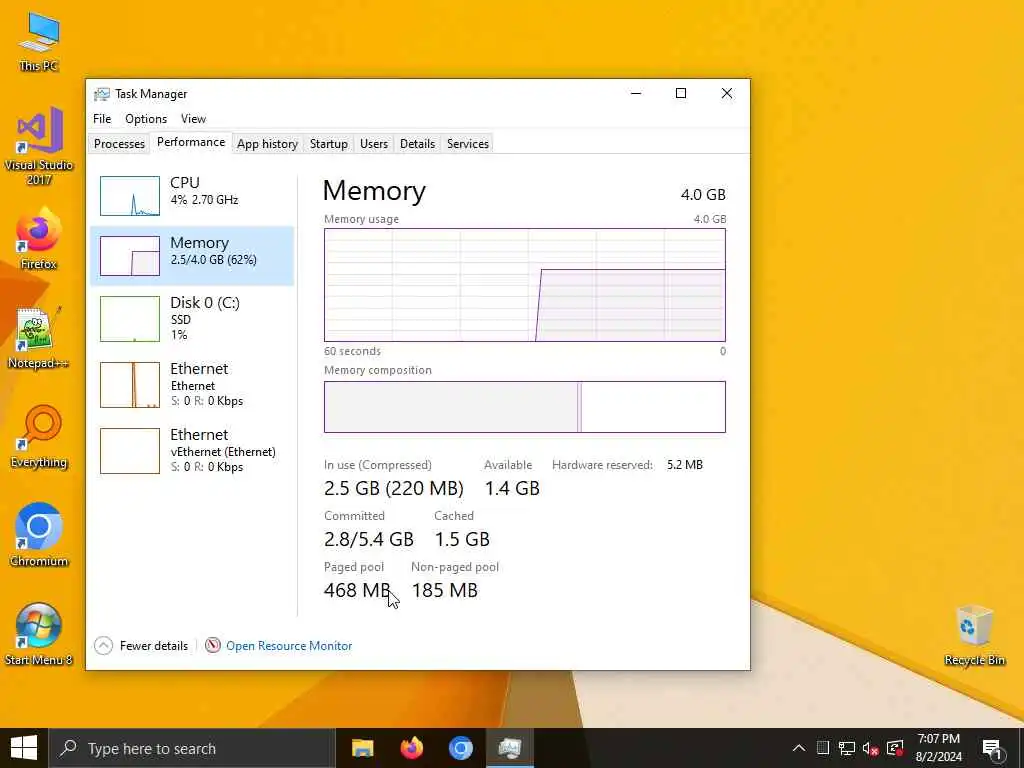
Task: Maximize the Task Manager window
Action: [x=680, y=93]
